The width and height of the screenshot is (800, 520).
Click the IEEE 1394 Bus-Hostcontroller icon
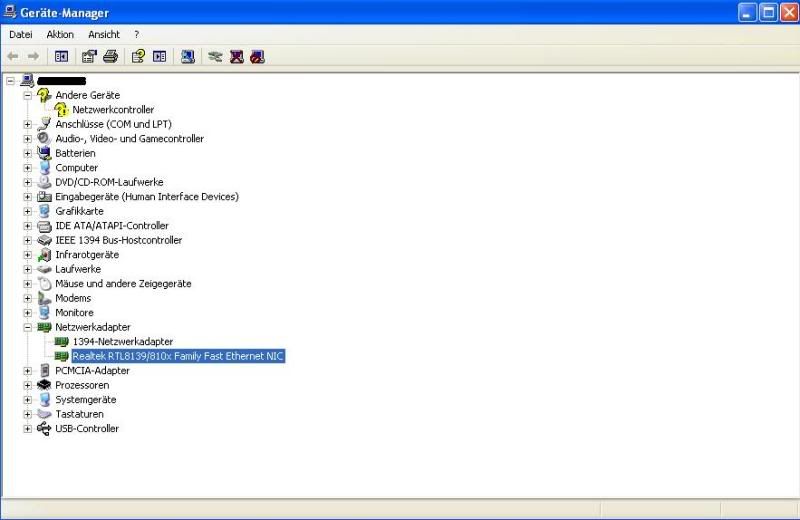click(x=44, y=240)
